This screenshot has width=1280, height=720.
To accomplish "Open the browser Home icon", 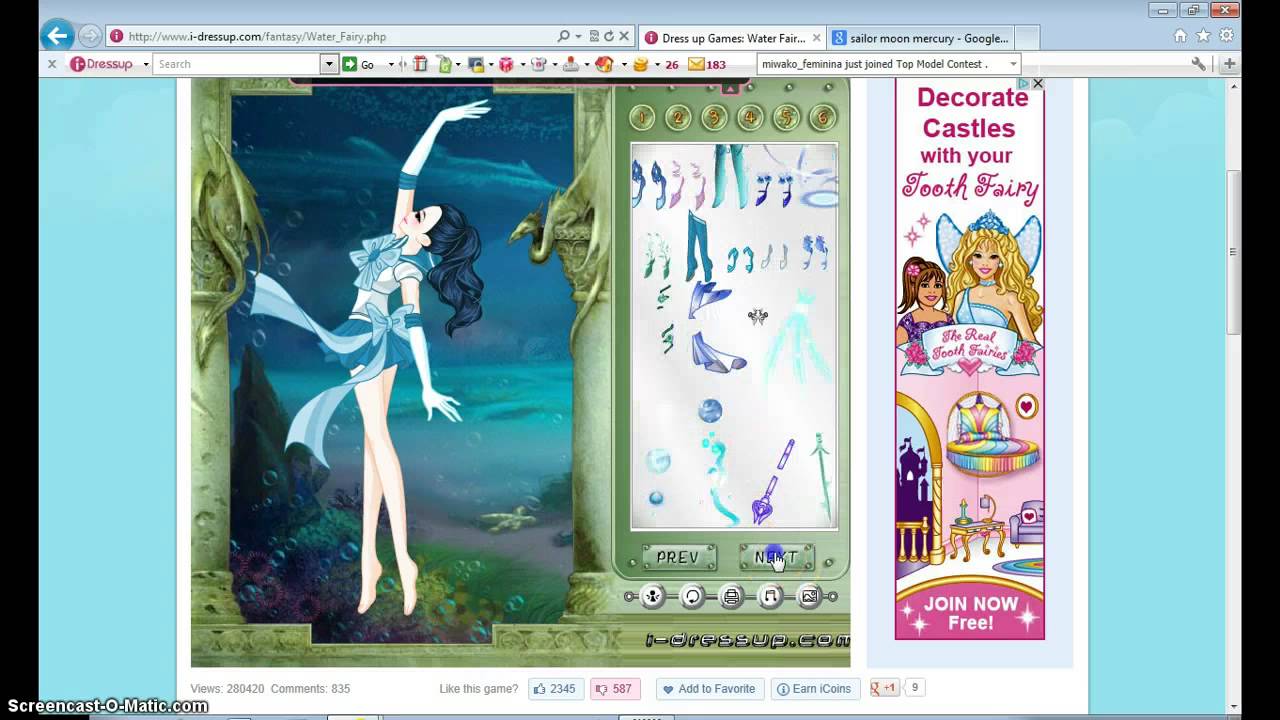I will [x=1180, y=36].
